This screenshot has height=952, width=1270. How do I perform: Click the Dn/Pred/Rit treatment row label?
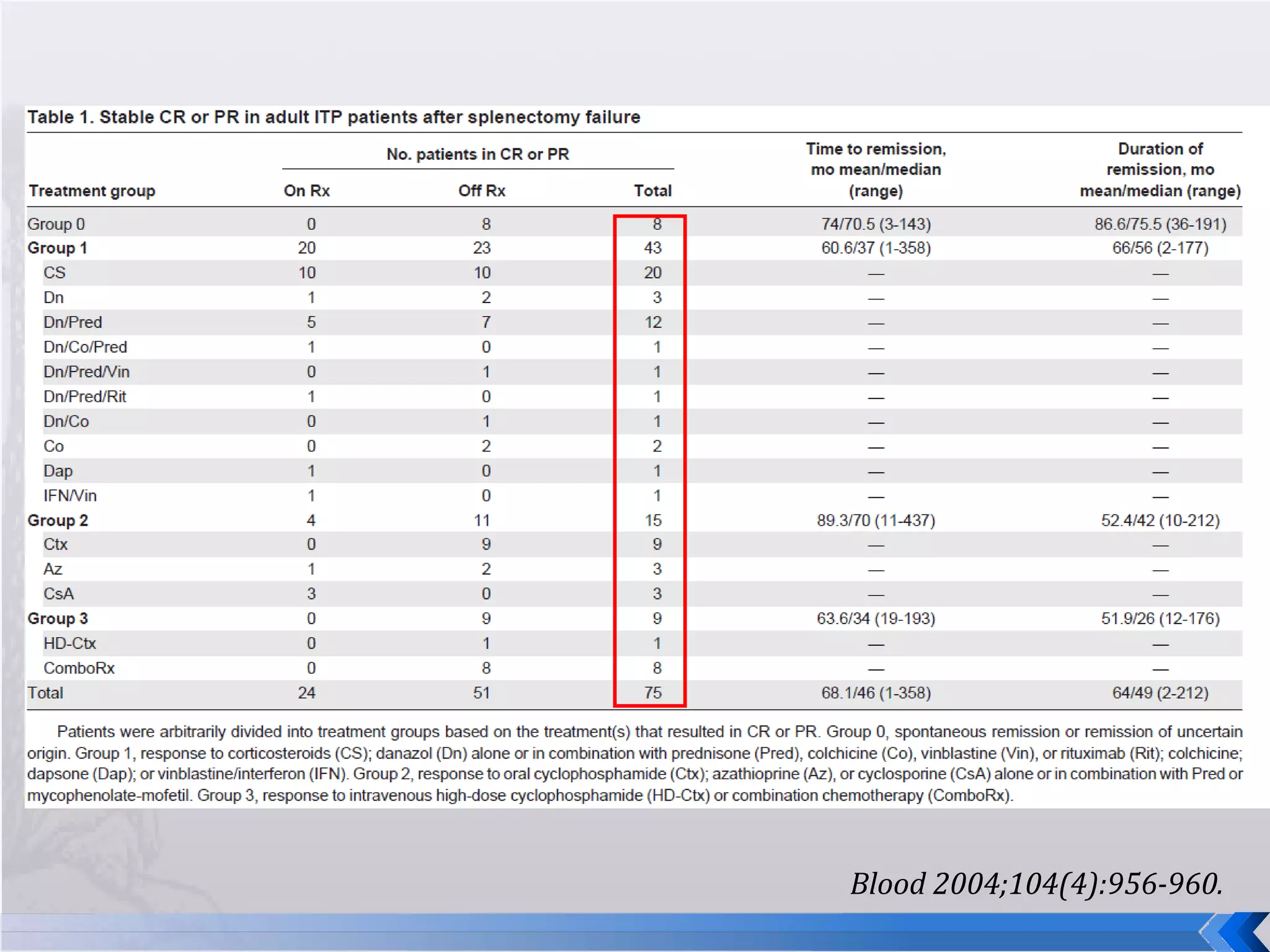[x=85, y=397]
